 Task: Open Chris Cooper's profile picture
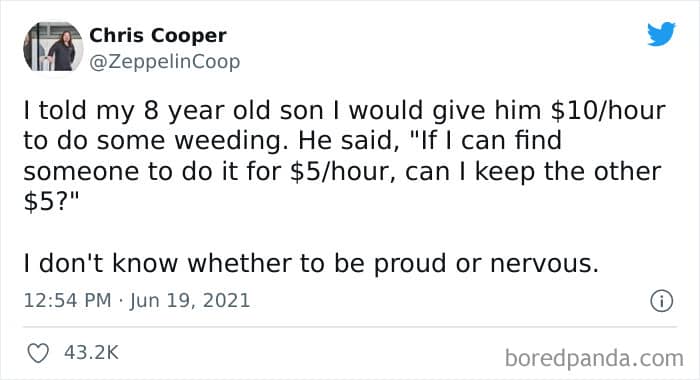[x=53, y=47]
